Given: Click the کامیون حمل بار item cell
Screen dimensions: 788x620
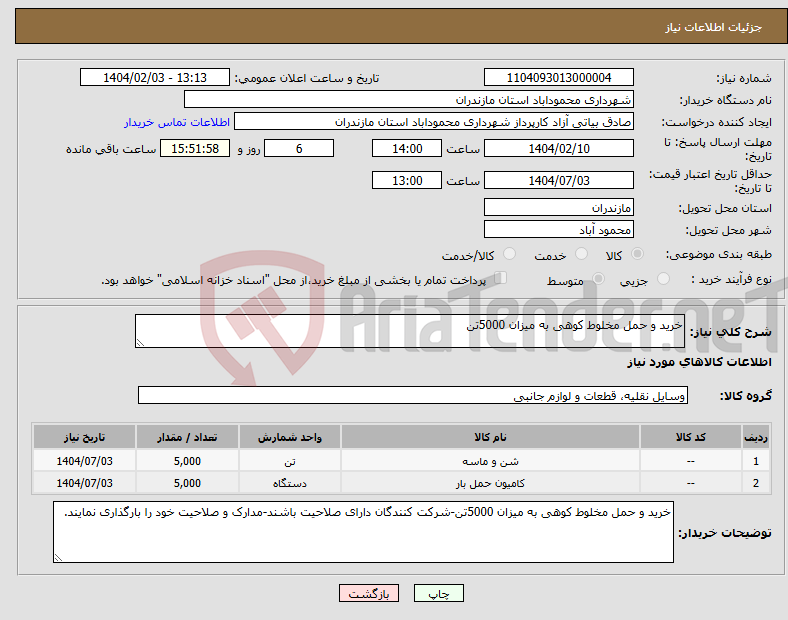Looking at the screenshot, I should [490, 483].
